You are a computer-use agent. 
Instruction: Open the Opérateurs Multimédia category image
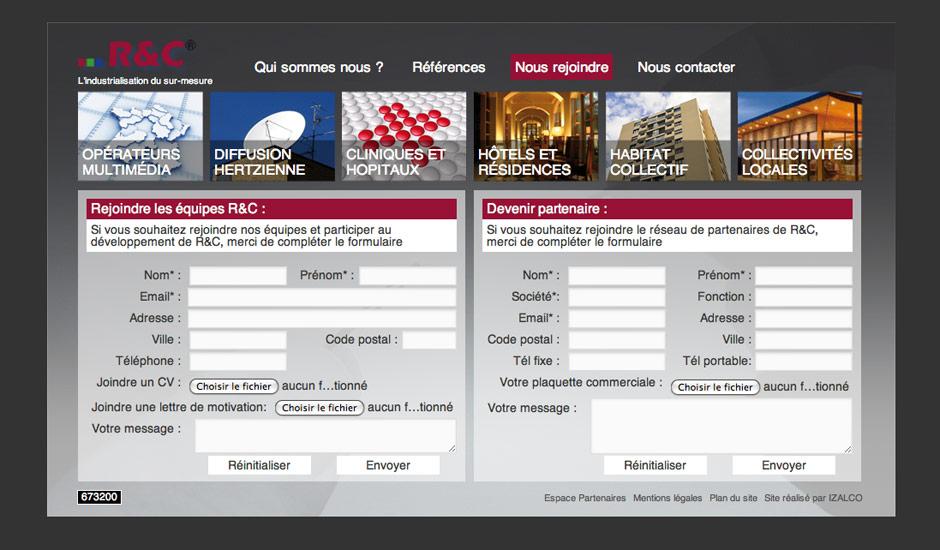tap(140, 136)
